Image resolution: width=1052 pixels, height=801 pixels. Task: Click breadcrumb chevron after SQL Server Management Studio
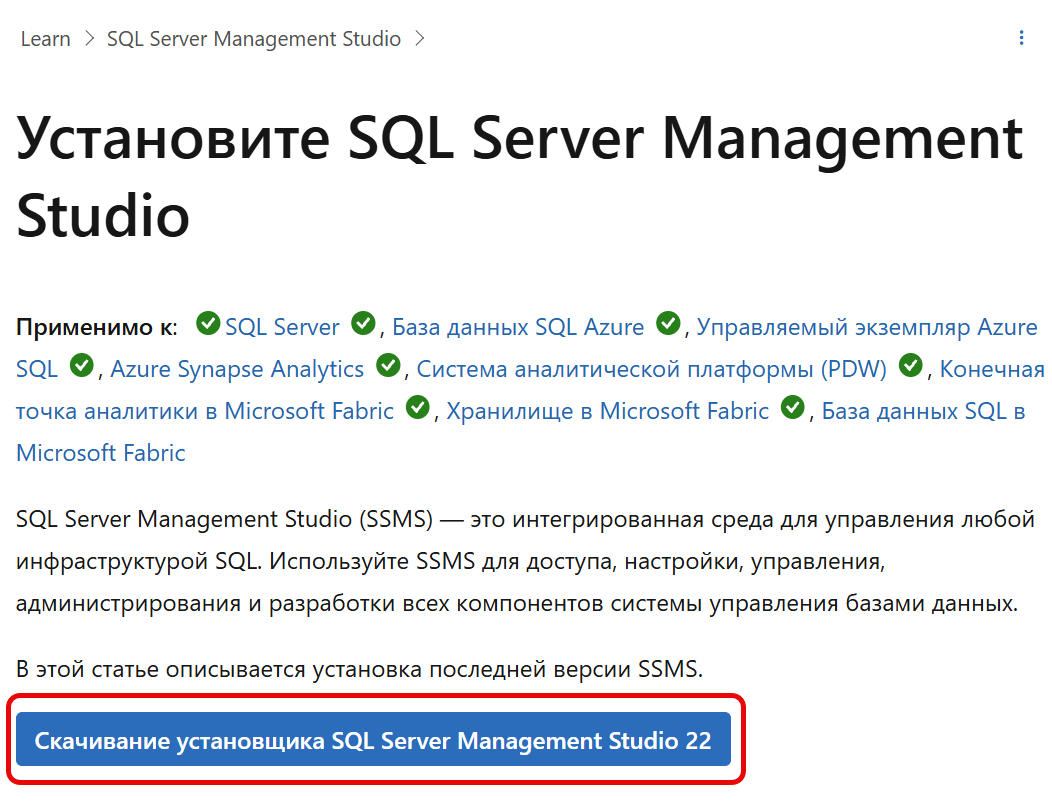pos(420,39)
